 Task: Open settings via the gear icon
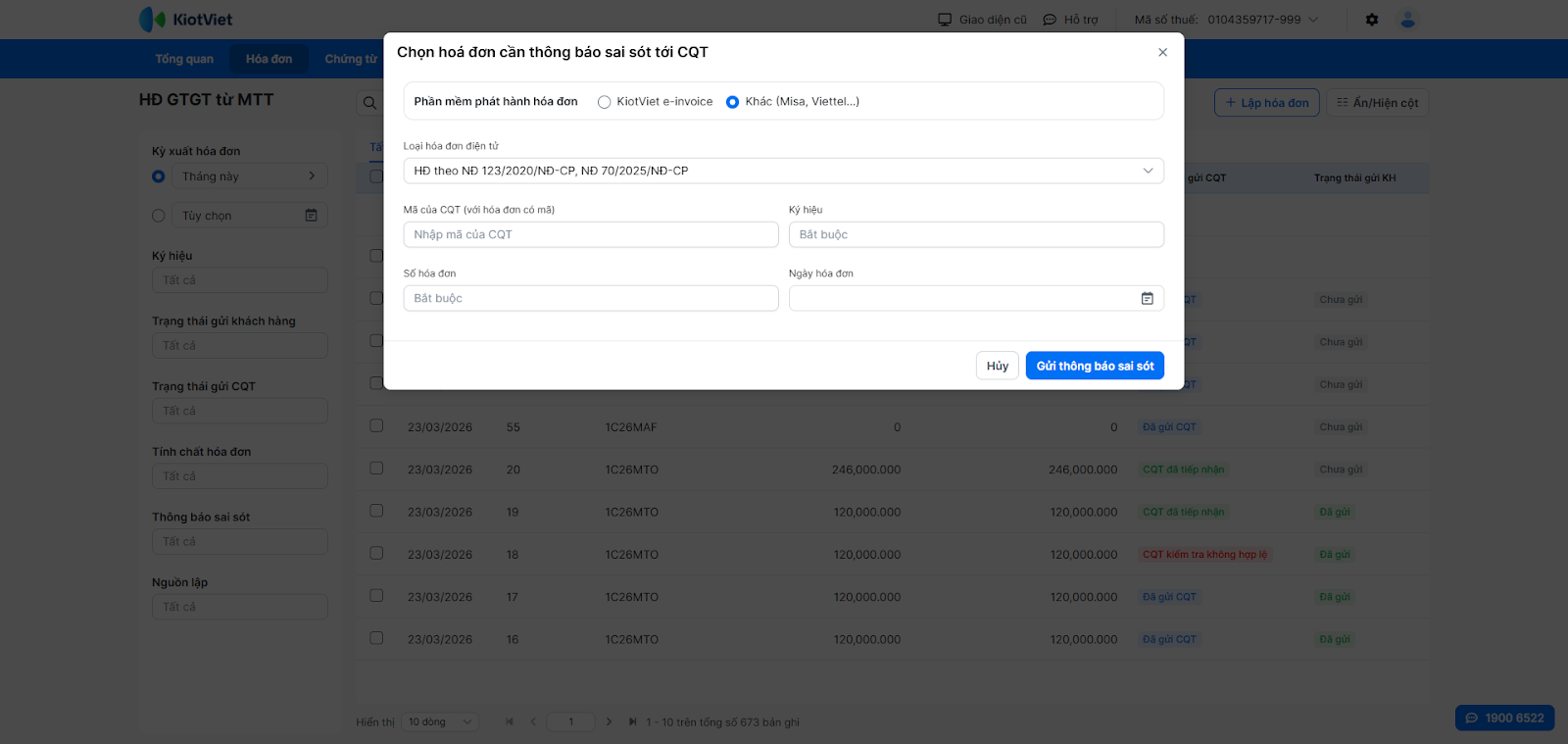click(1372, 20)
